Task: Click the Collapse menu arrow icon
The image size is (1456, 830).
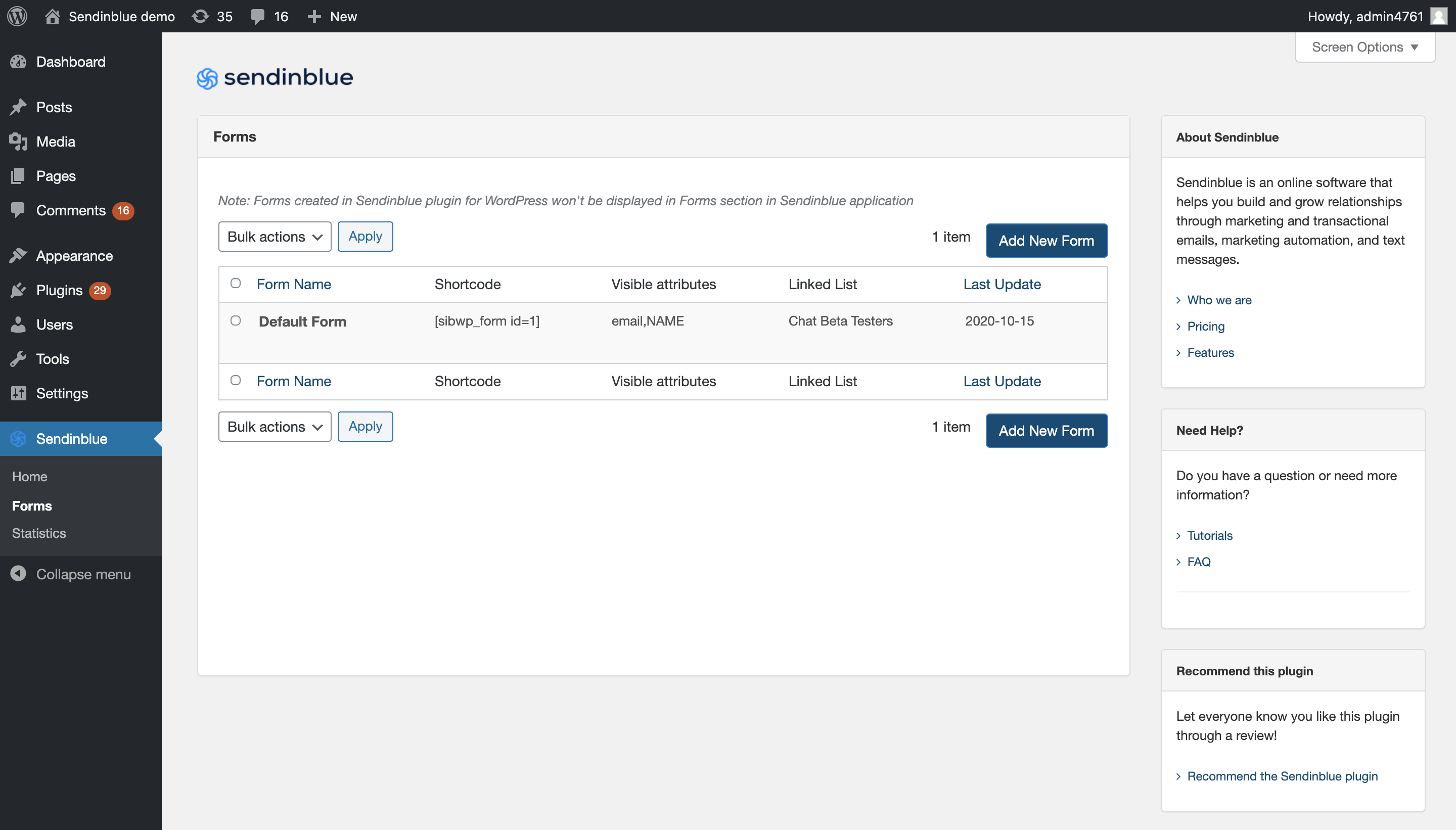Action: point(18,574)
